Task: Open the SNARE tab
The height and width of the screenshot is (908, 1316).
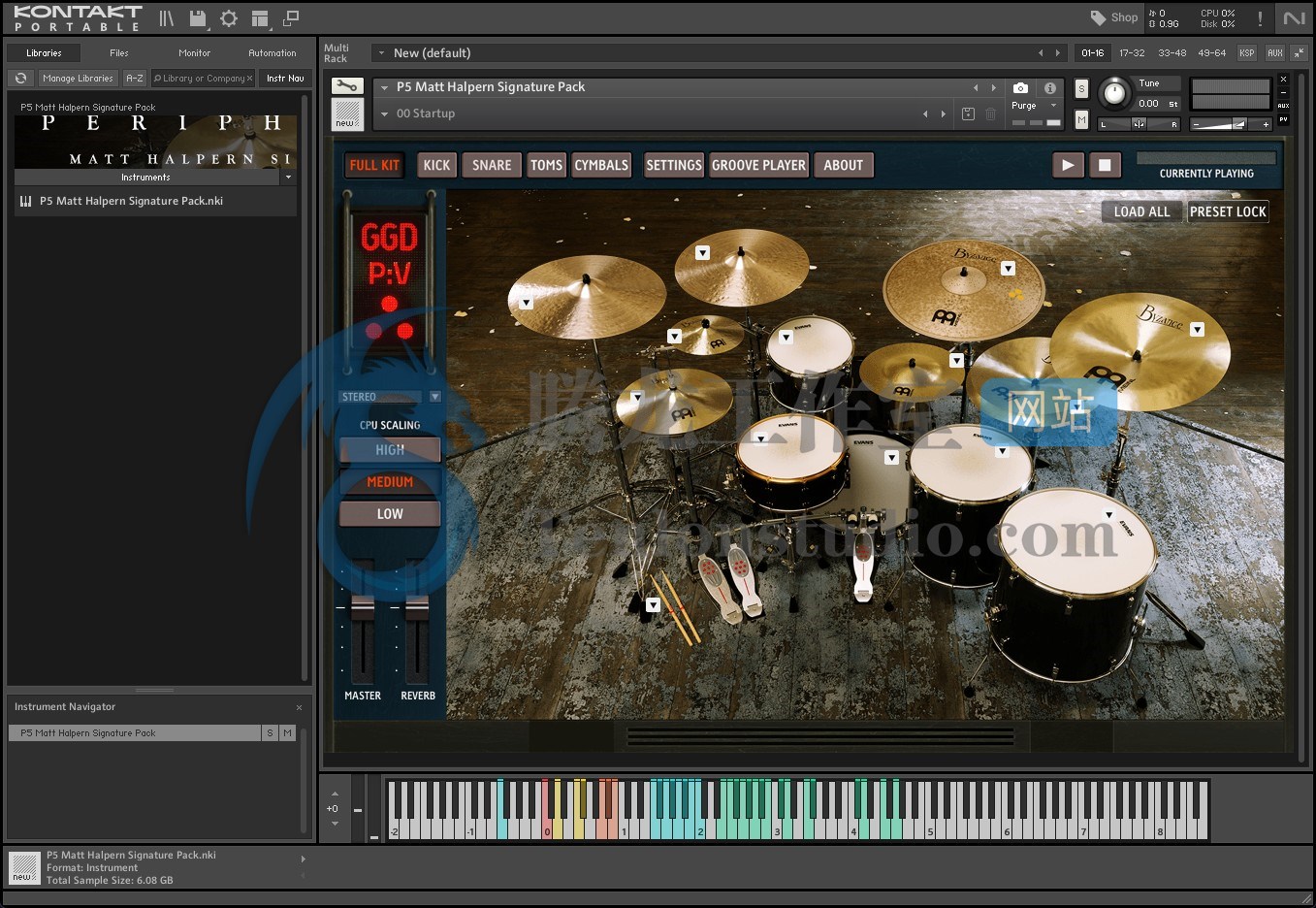Action: tap(492, 166)
